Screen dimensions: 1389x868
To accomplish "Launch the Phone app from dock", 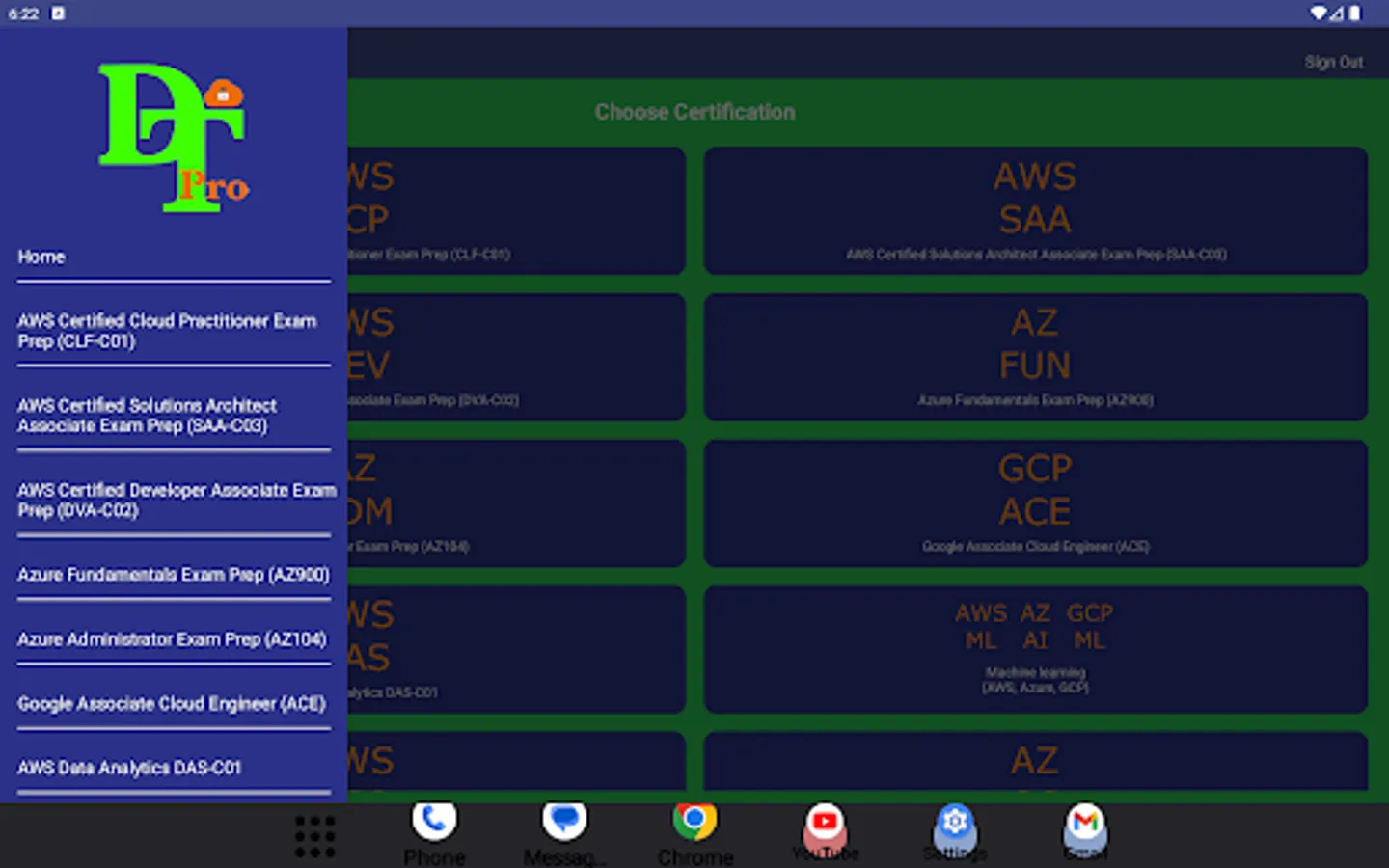I will [434, 835].
